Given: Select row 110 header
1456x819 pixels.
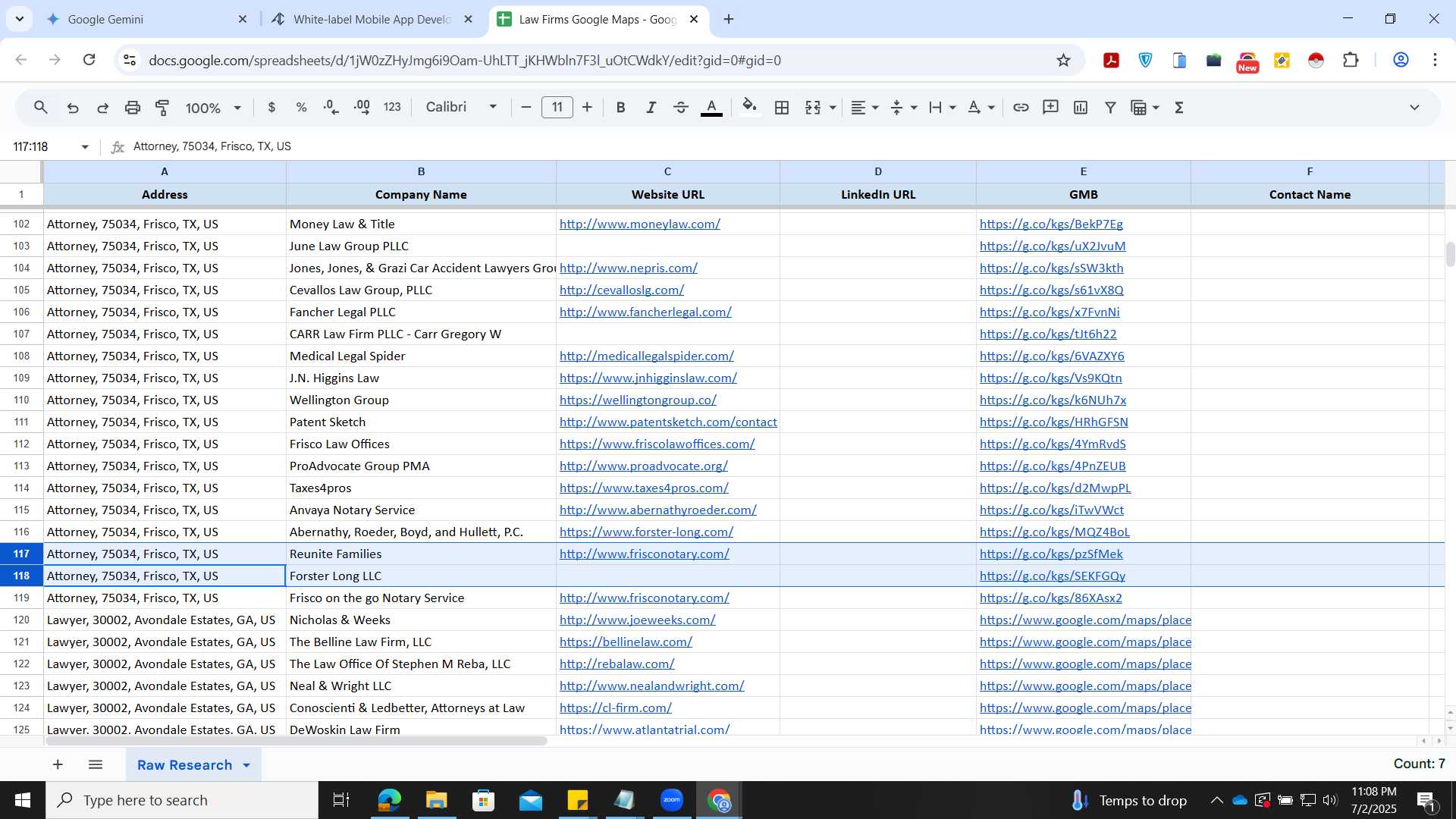Looking at the screenshot, I should point(21,400).
